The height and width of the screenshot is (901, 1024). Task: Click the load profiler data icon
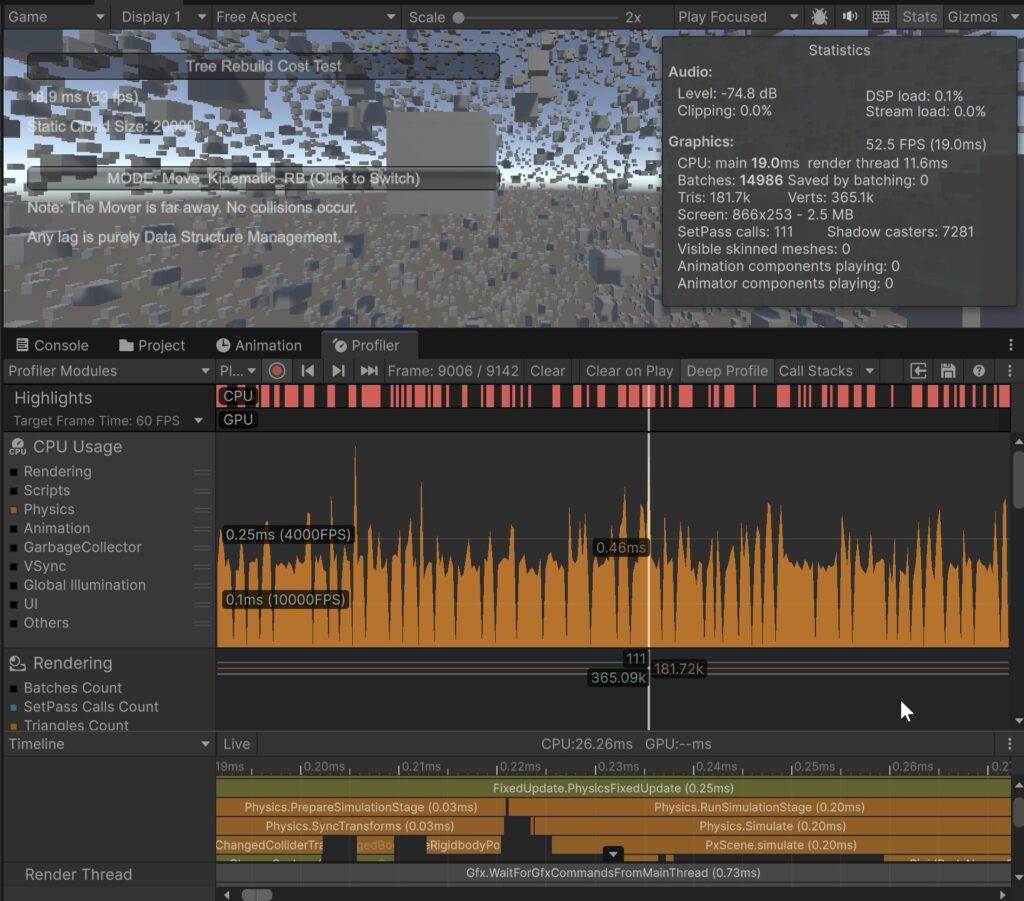(918, 371)
